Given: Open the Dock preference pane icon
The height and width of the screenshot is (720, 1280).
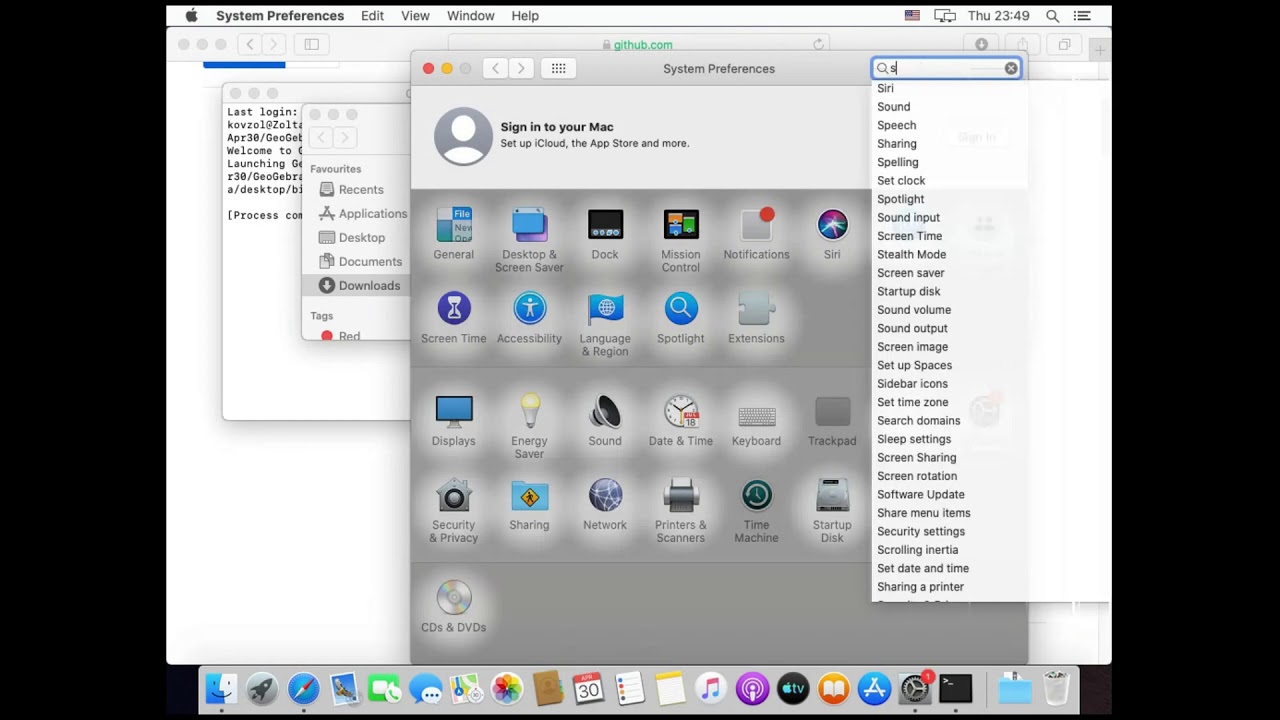Looking at the screenshot, I should point(605,225).
